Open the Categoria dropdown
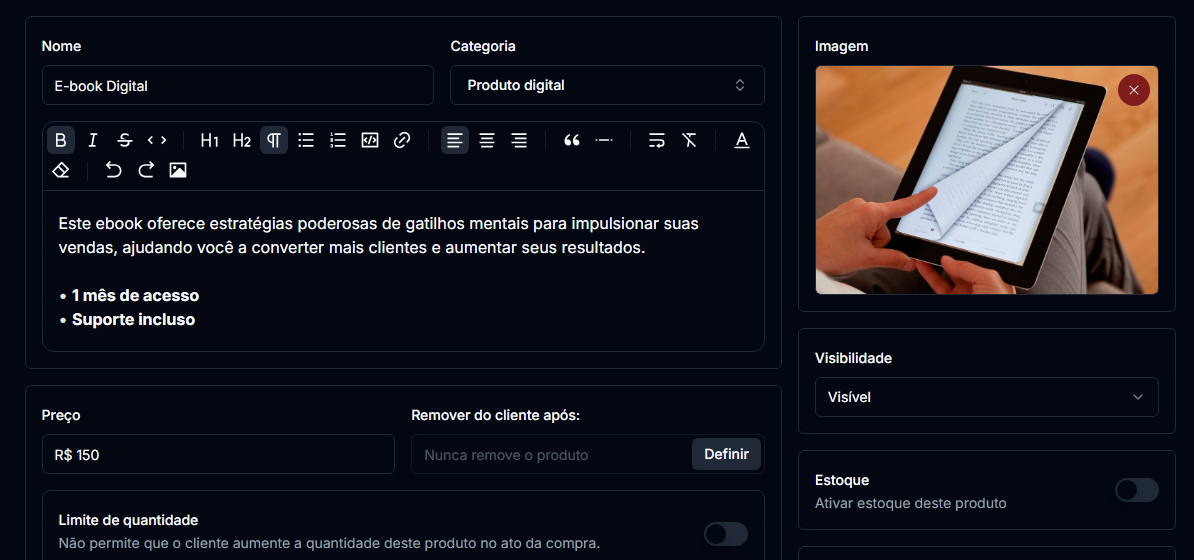 pyautogui.click(x=607, y=85)
